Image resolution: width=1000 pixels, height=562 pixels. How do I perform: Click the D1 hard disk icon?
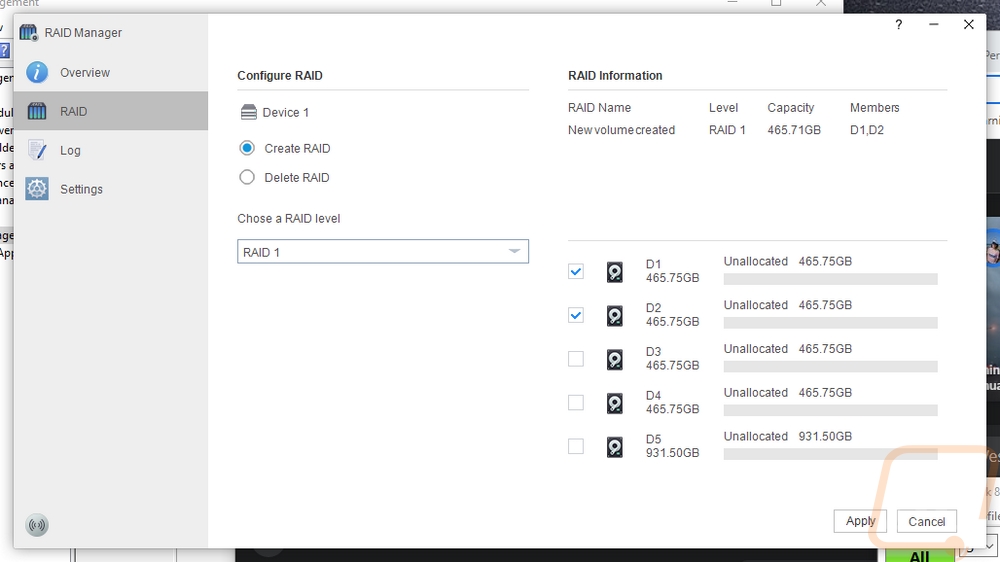614,272
